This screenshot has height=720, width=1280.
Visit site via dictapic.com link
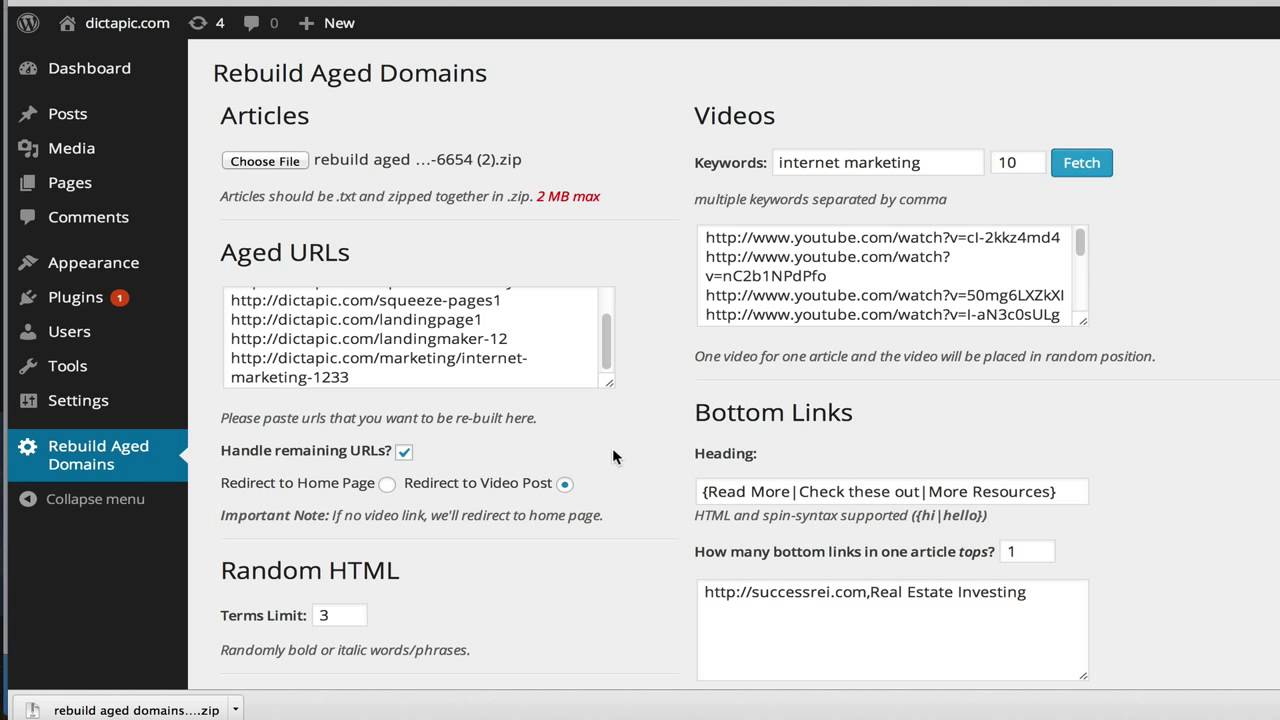[x=126, y=22]
